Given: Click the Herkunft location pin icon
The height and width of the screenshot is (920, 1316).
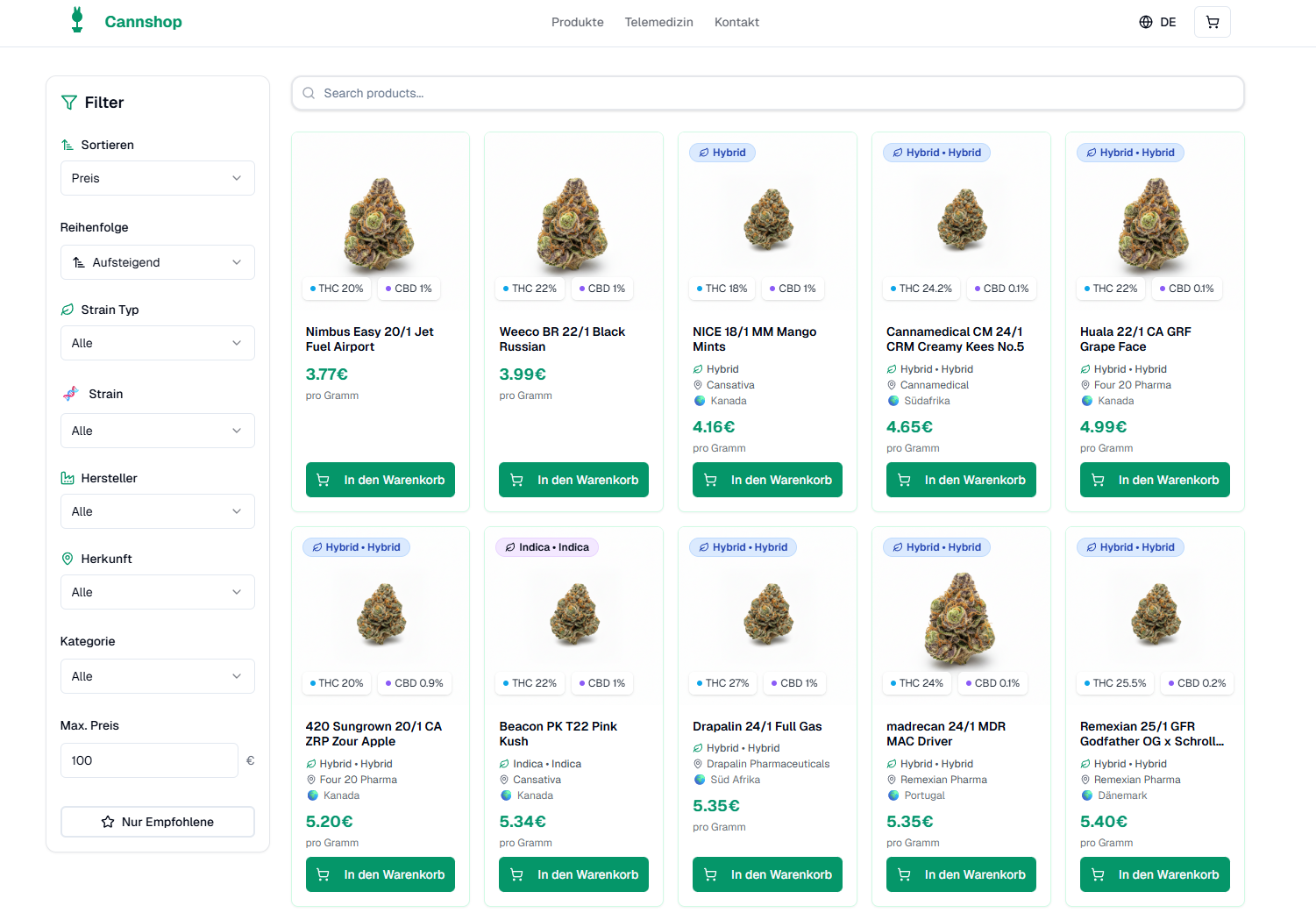Looking at the screenshot, I should pos(68,559).
